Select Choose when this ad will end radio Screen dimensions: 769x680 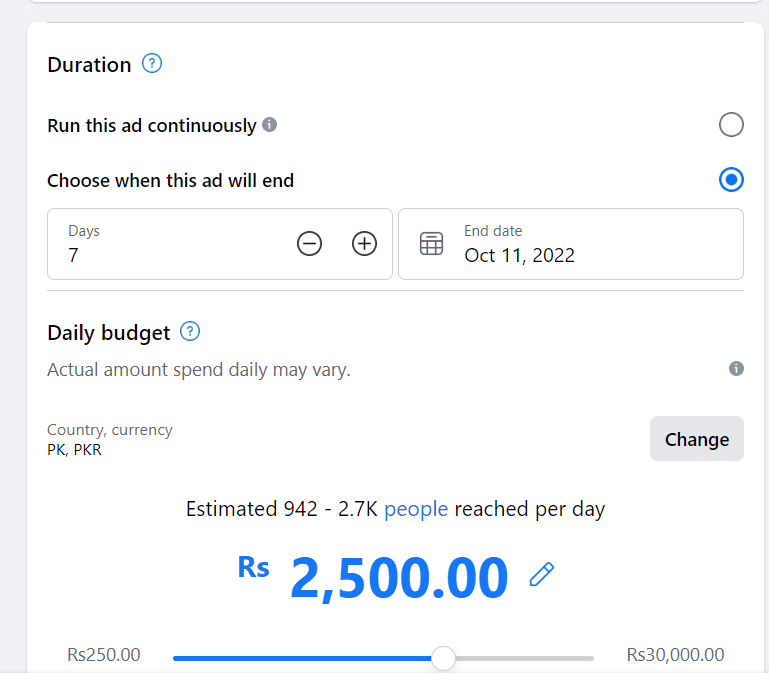coord(731,180)
